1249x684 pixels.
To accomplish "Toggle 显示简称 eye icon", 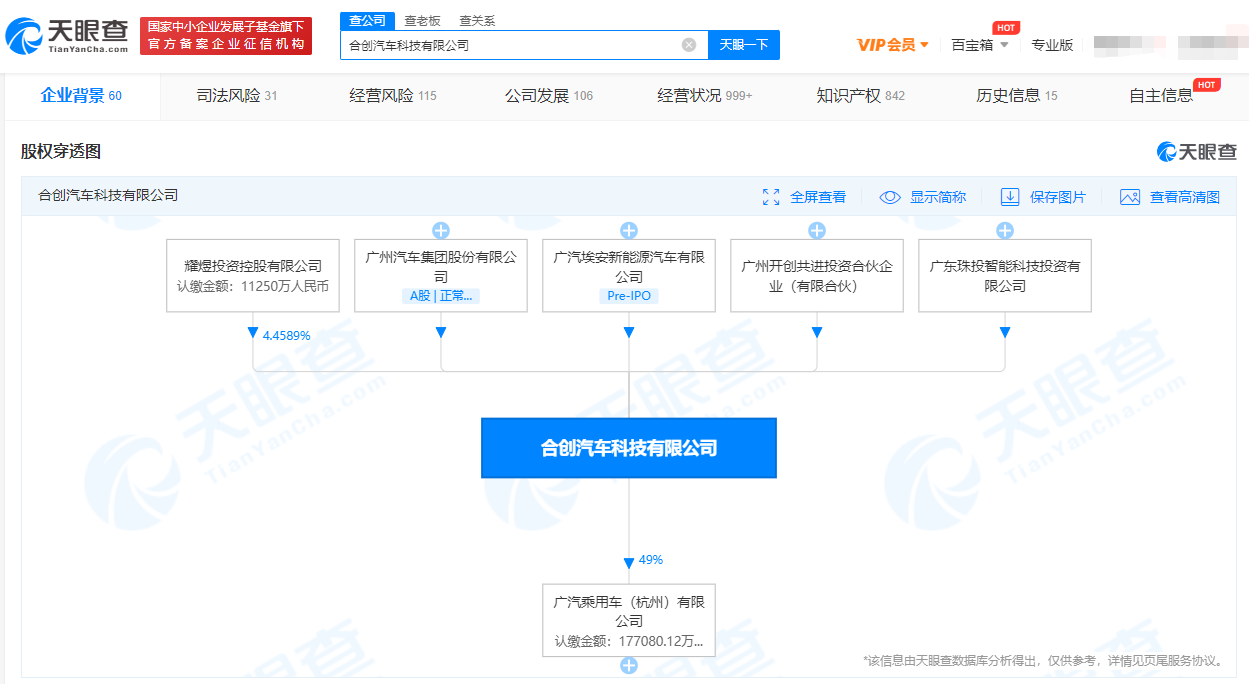I will 890,197.
